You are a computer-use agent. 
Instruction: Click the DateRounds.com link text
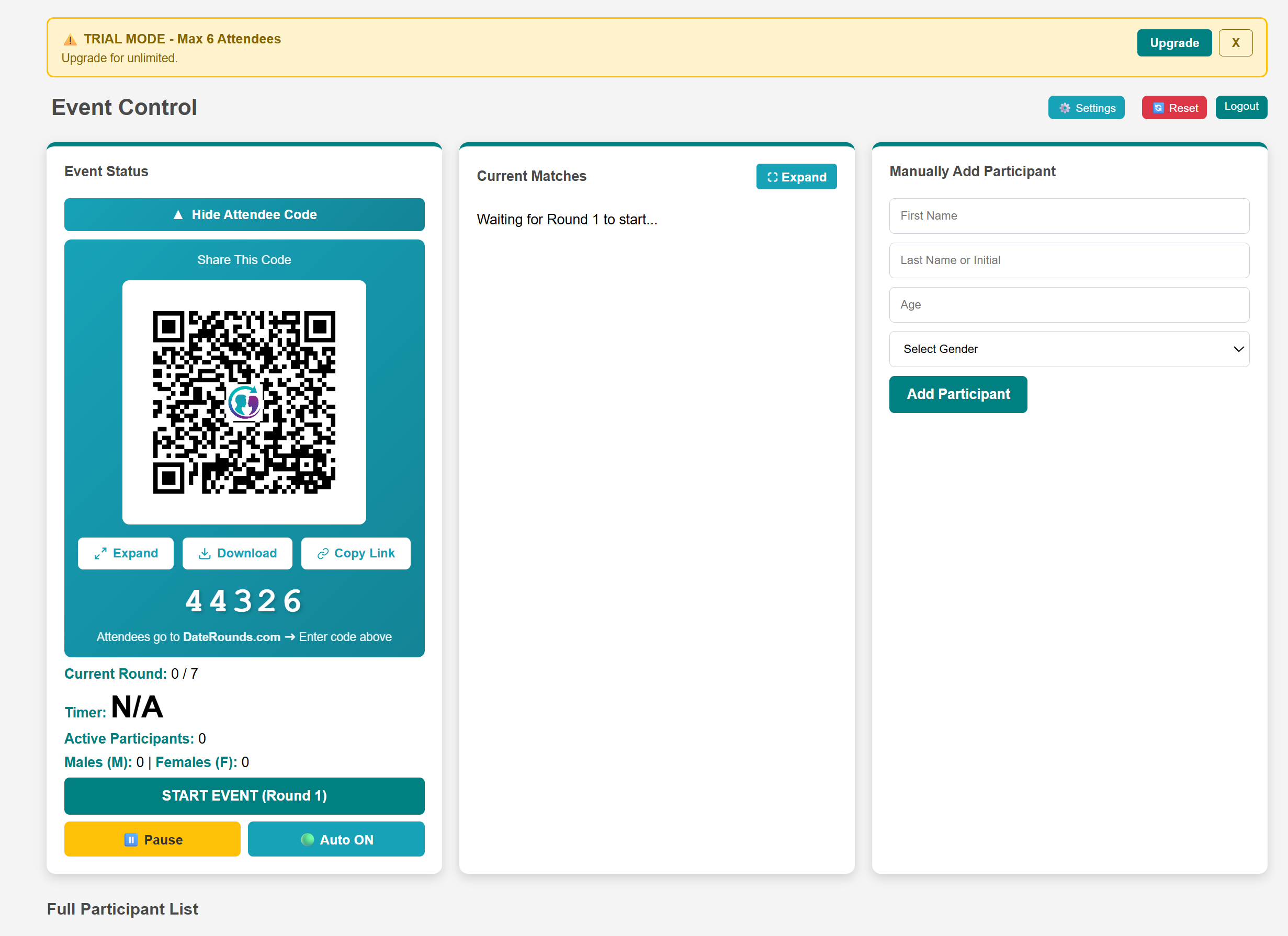232,637
